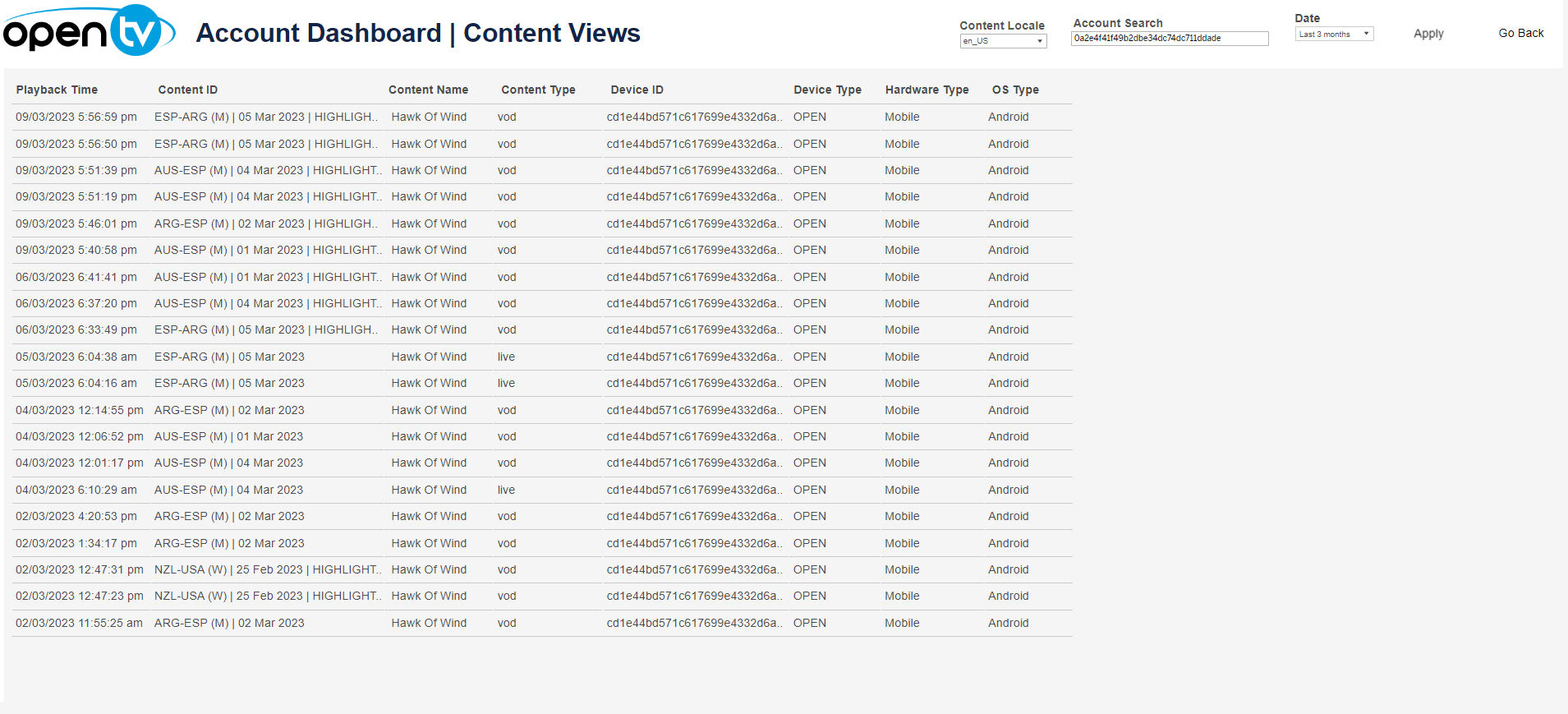The width and height of the screenshot is (1568, 714).
Task: Click the Go Back link
Action: pyautogui.click(x=1520, y=34)
